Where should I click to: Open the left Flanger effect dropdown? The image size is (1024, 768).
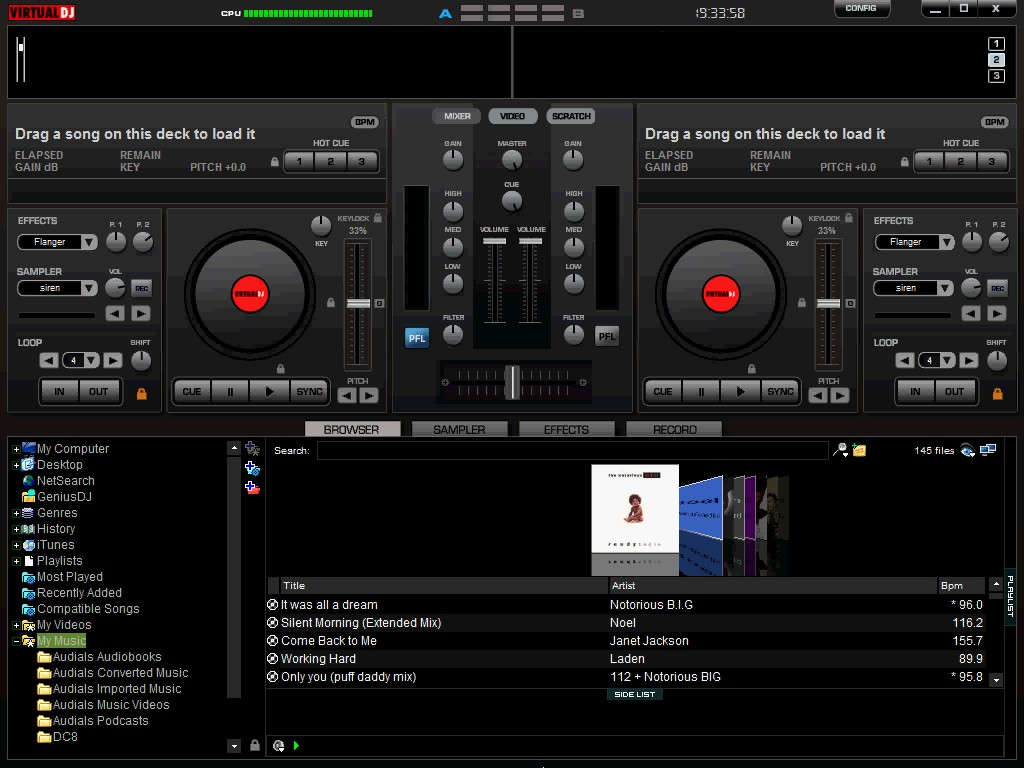89,242
